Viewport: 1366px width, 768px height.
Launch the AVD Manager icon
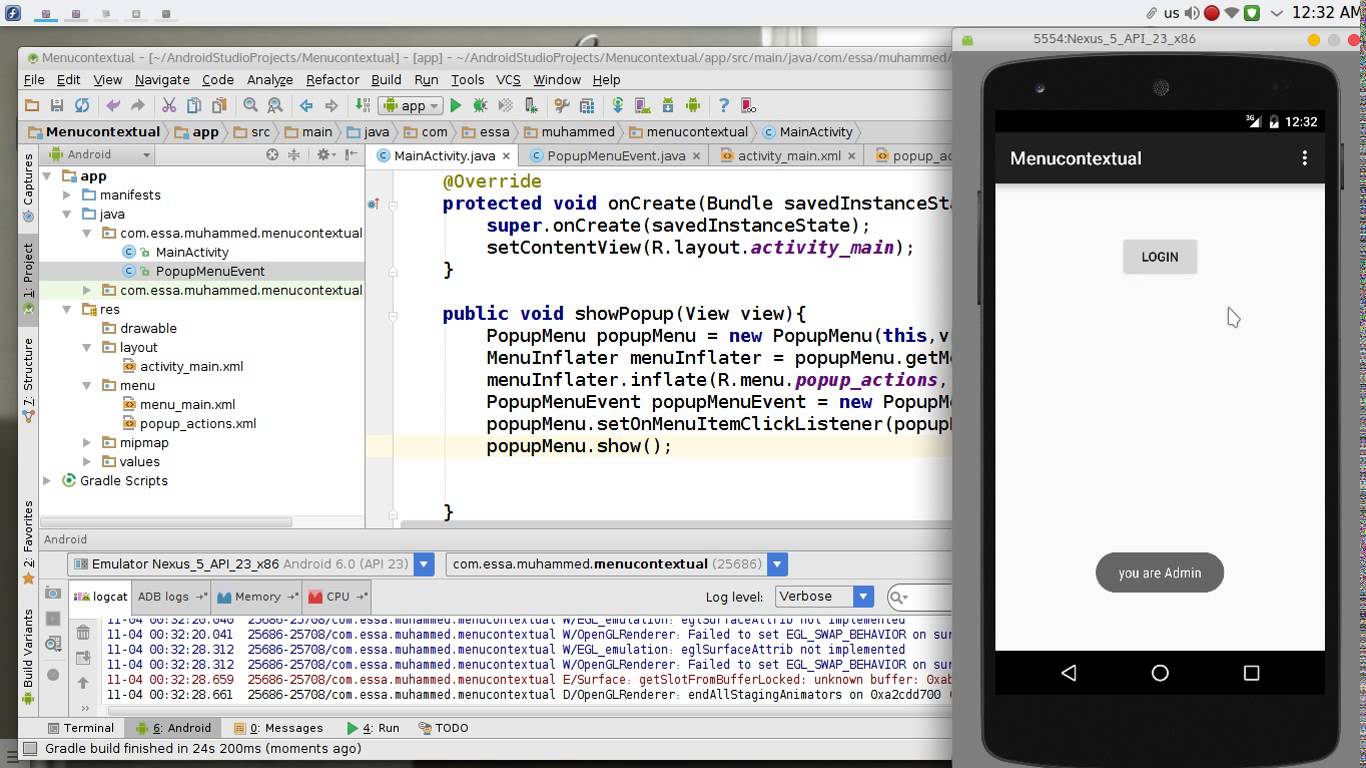(x=643, y=105)
